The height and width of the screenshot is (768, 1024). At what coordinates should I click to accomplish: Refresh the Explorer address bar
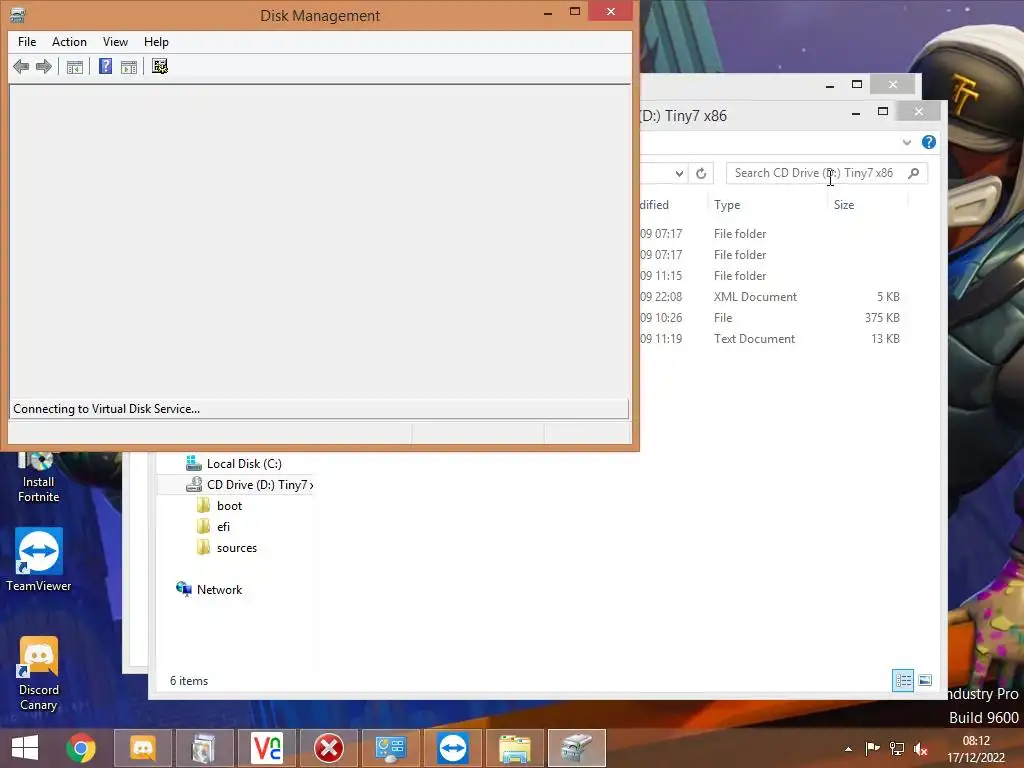[701, 173]
